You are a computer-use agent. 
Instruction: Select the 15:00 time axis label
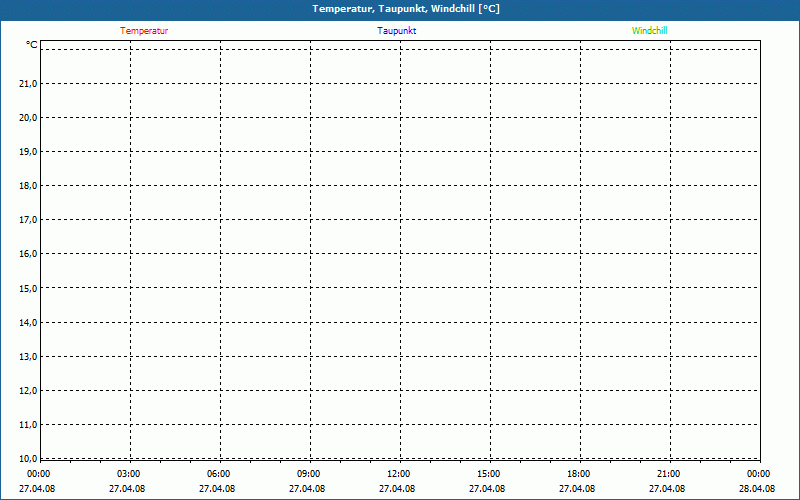point(489,474)
